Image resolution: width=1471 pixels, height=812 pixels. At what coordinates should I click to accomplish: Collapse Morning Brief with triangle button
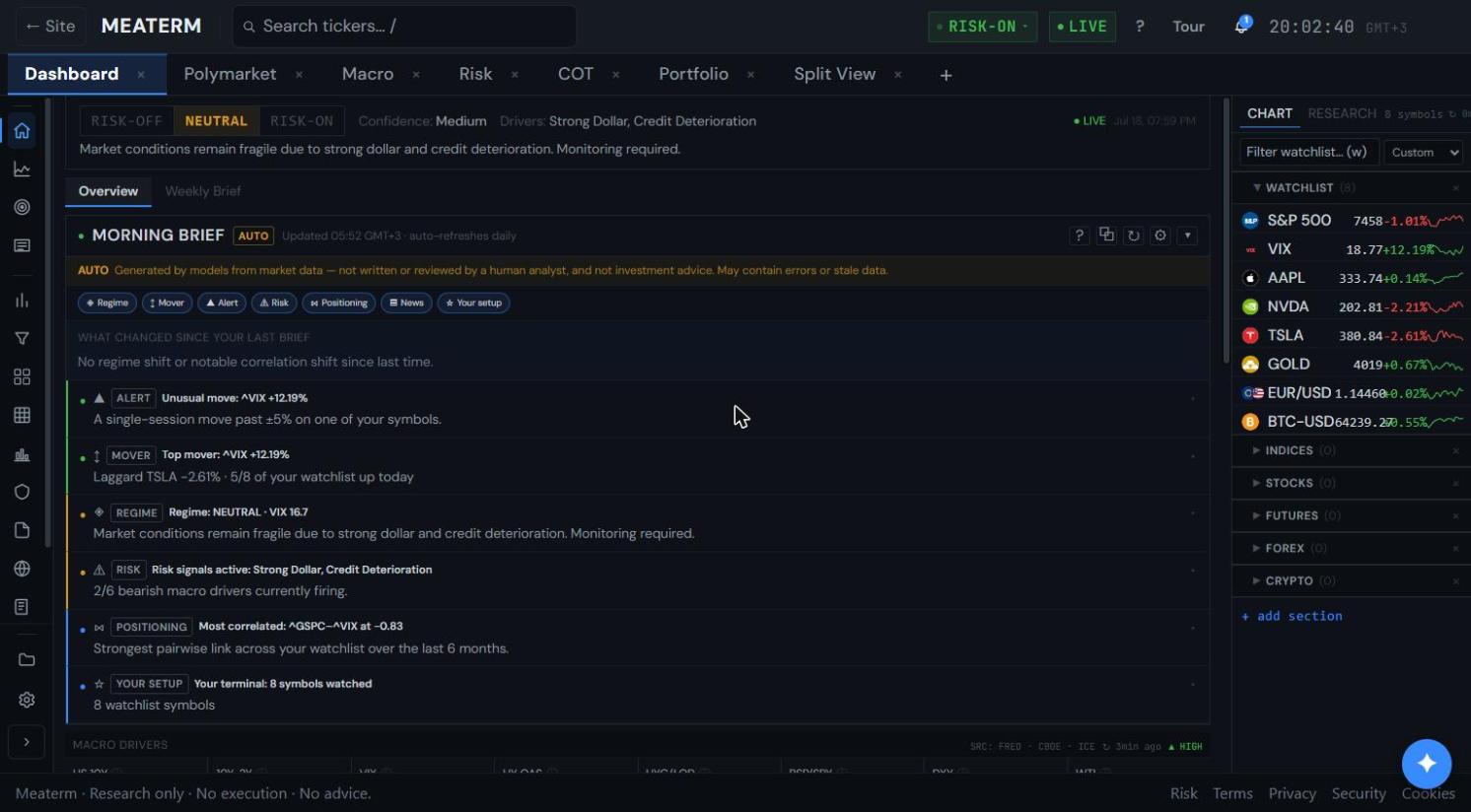(1188, 236)
